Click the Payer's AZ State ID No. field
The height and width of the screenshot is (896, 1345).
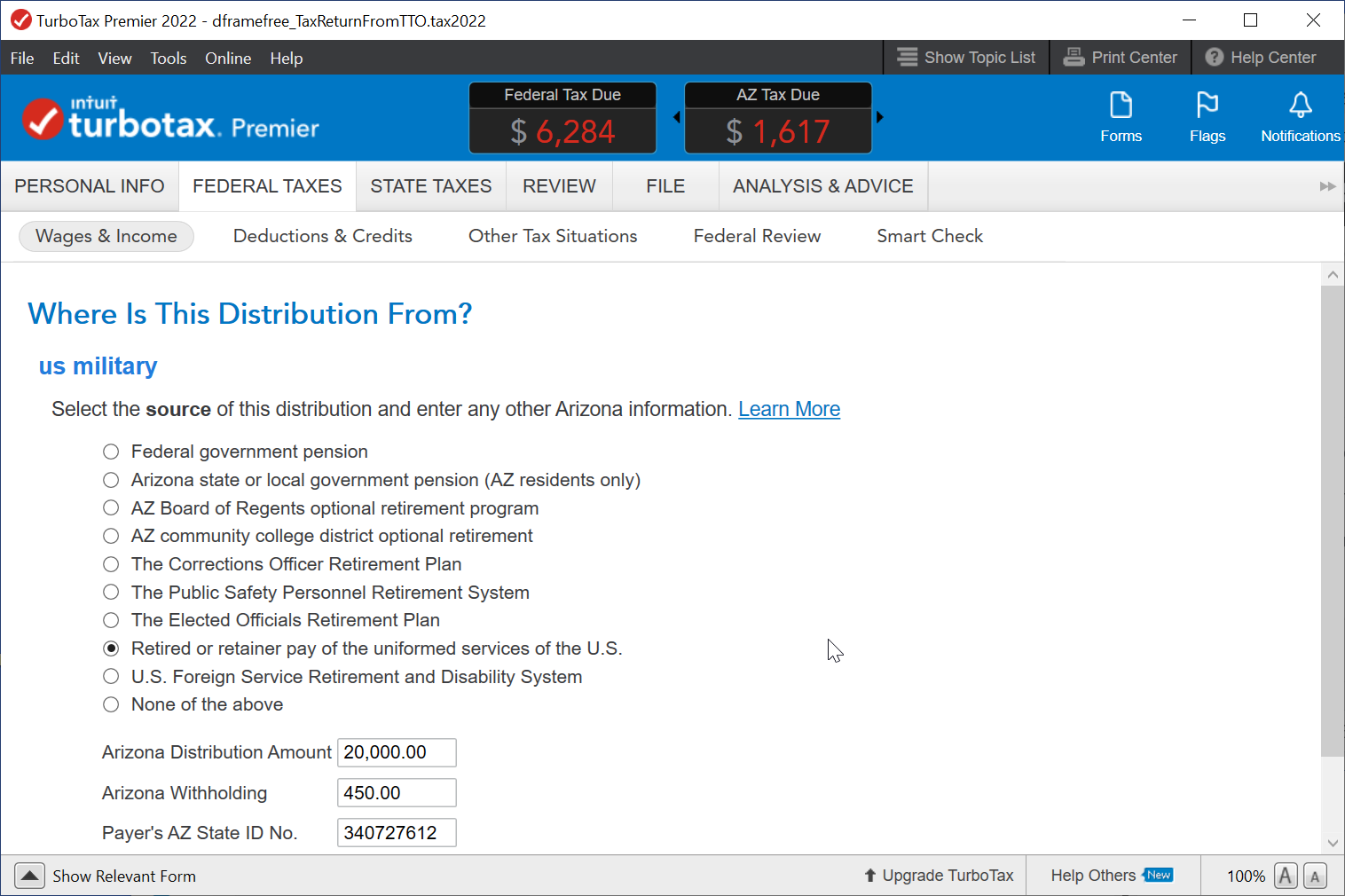[397, 833]
